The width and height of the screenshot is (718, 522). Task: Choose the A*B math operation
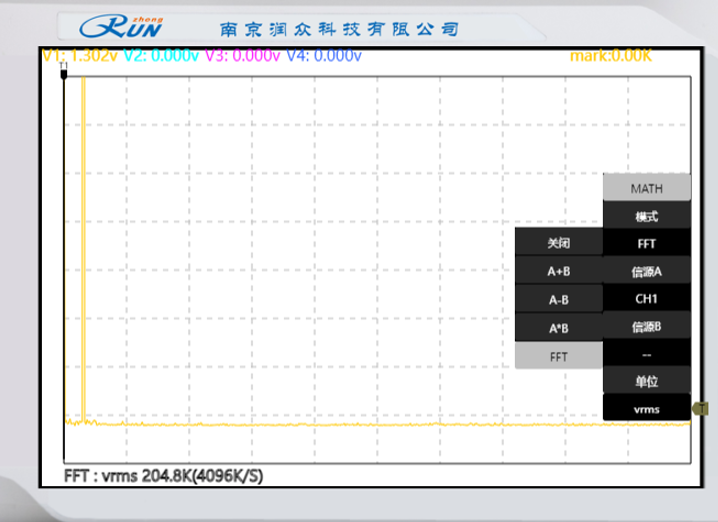pos(558,326)
